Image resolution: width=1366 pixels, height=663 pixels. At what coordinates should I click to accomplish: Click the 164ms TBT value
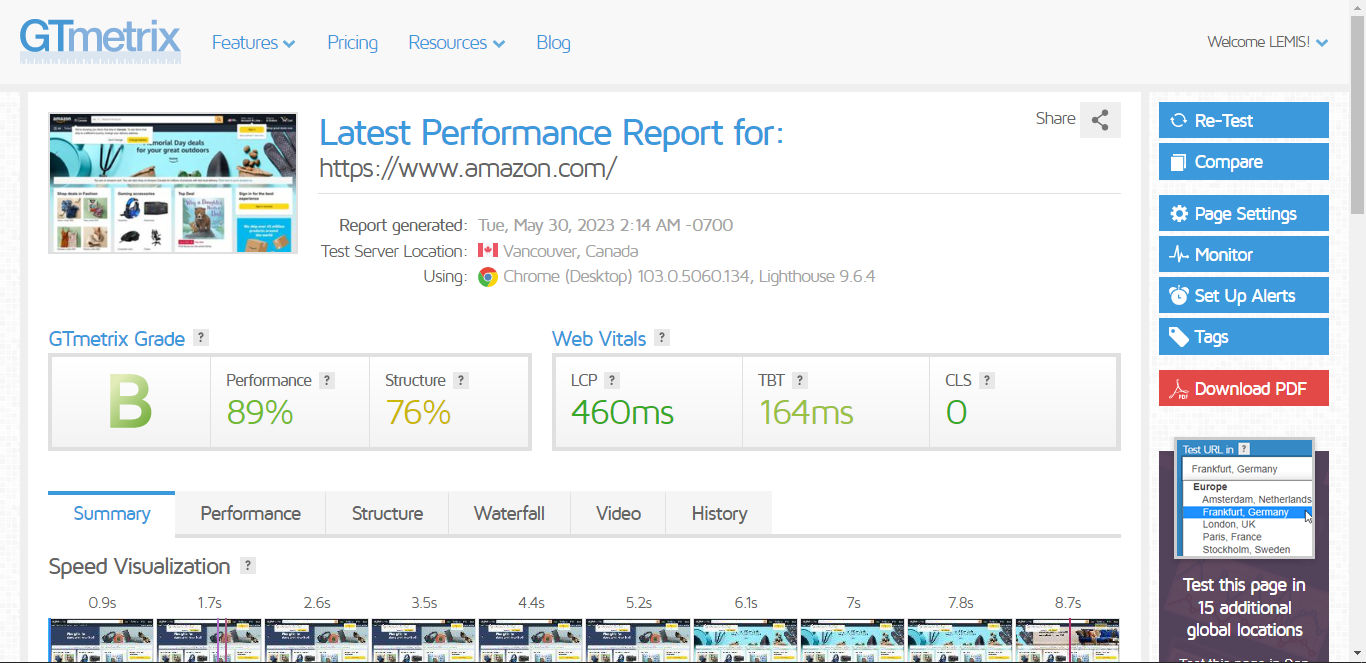click(806, 412)
